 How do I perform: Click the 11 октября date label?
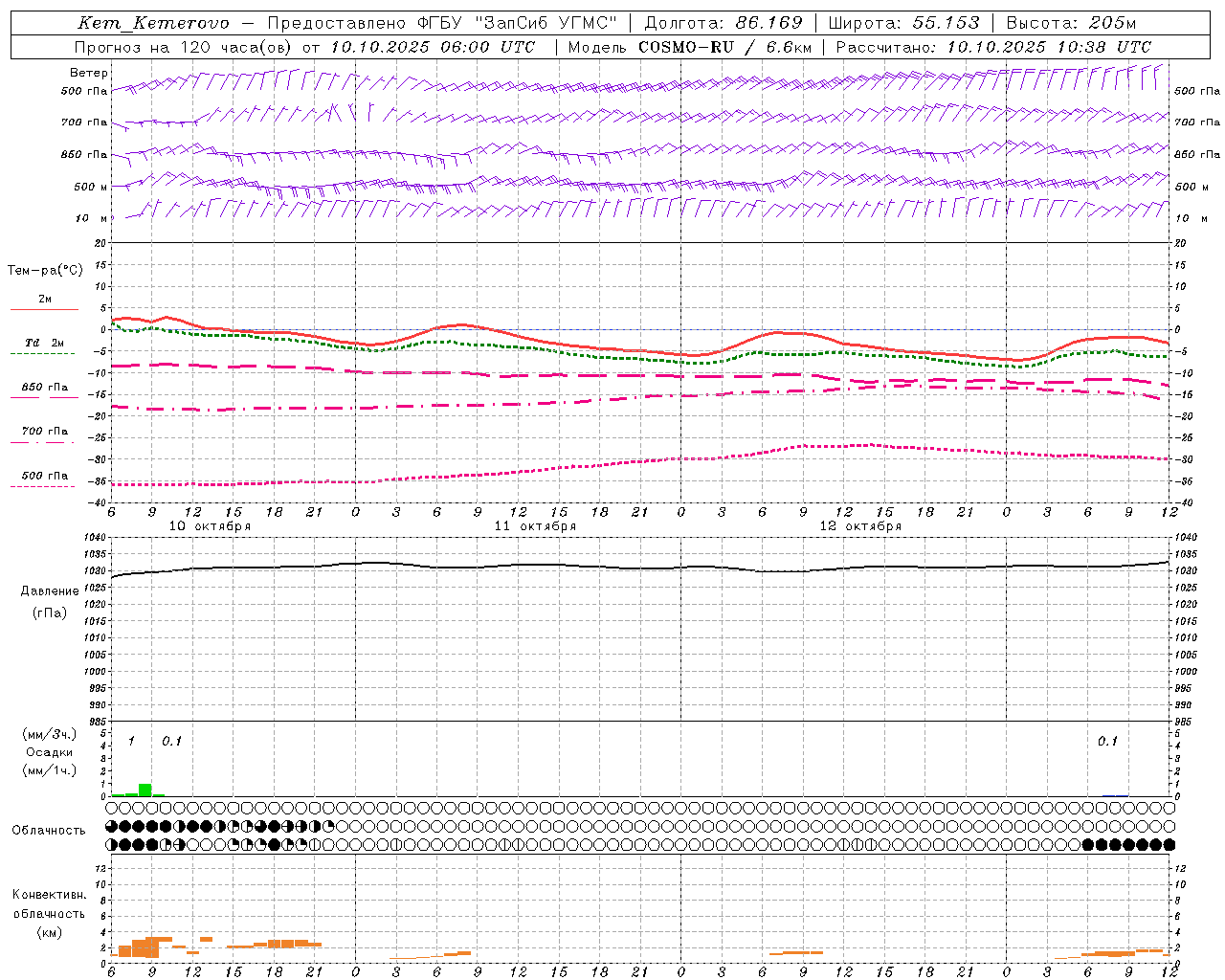[535, 526]
